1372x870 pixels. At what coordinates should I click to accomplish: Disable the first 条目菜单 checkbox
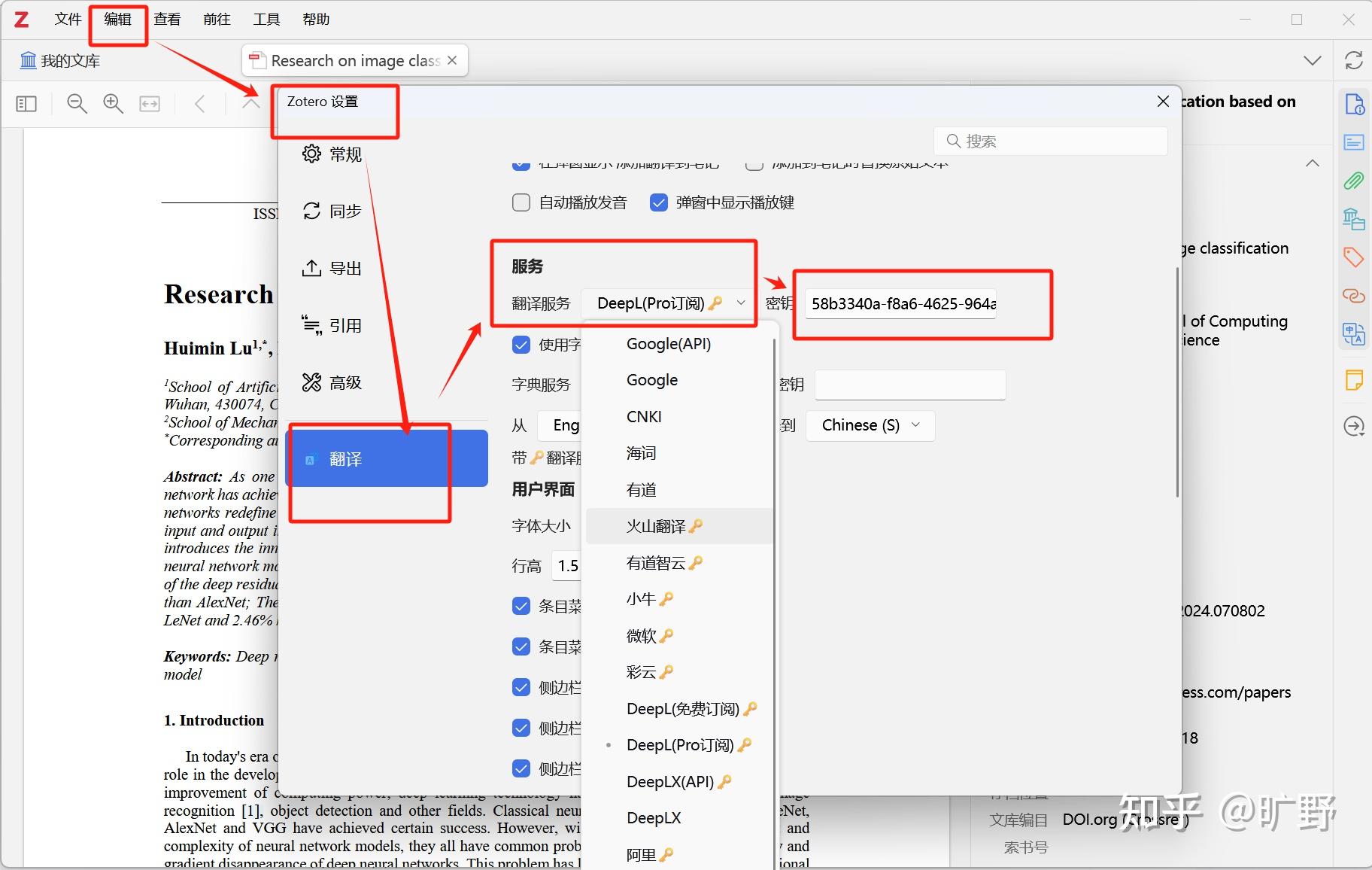point(521,605)
